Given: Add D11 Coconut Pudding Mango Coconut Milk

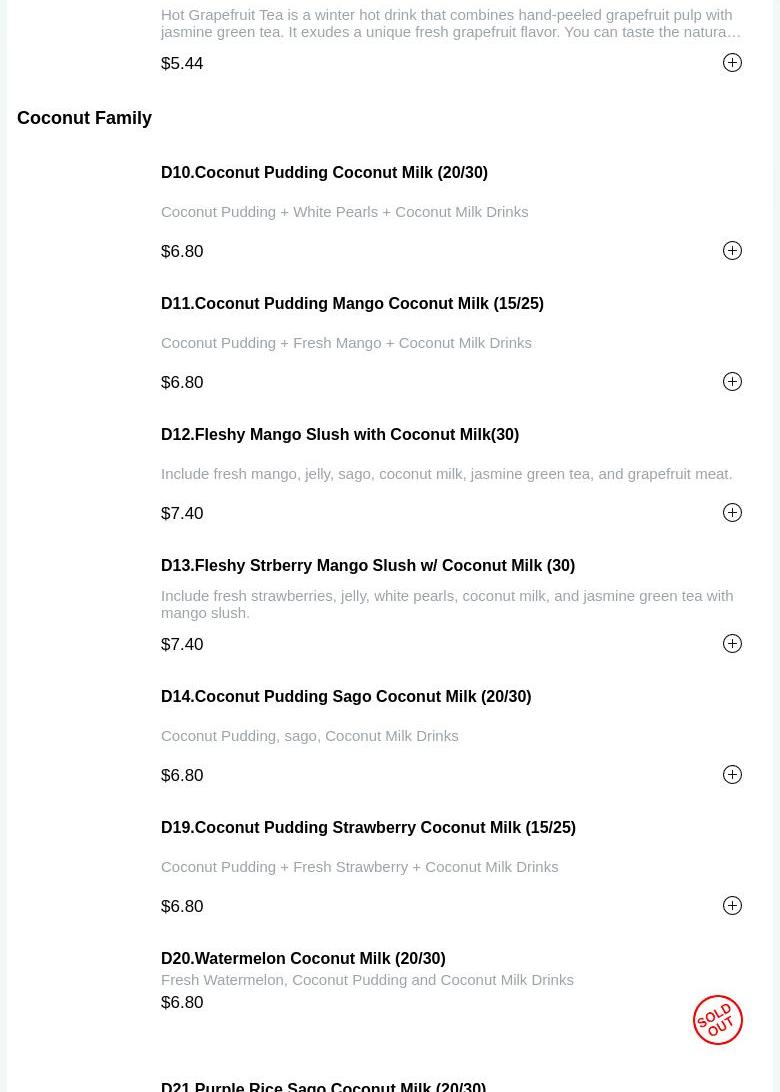Looking at the screenshot, I should [x=732, y=382].
